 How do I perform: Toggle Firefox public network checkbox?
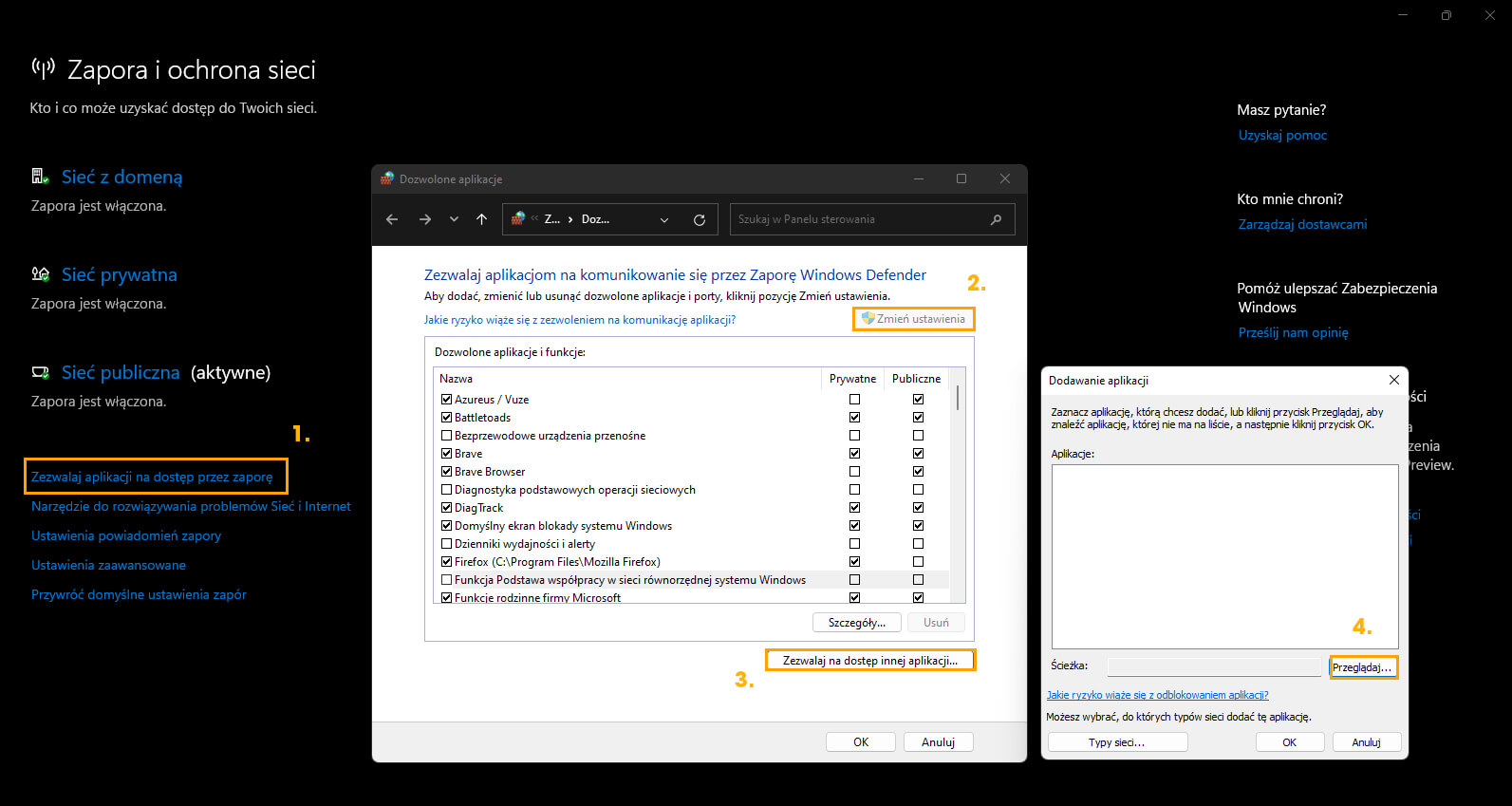click(x=918, y=562)
